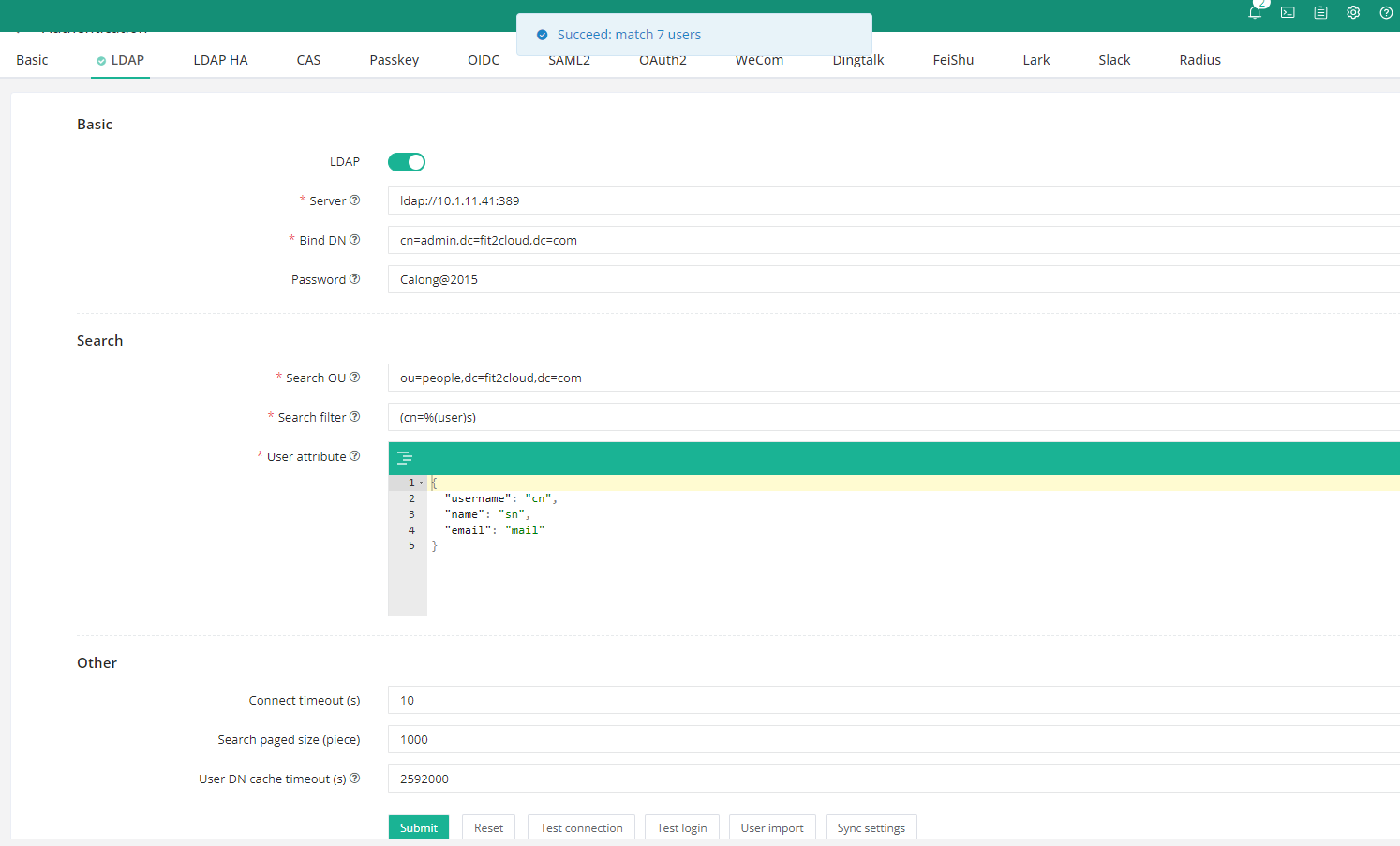Collapse JSON fold arrow on line 1
The width and height of the screenshot is (1400, 846).
(x=421, y=482)
